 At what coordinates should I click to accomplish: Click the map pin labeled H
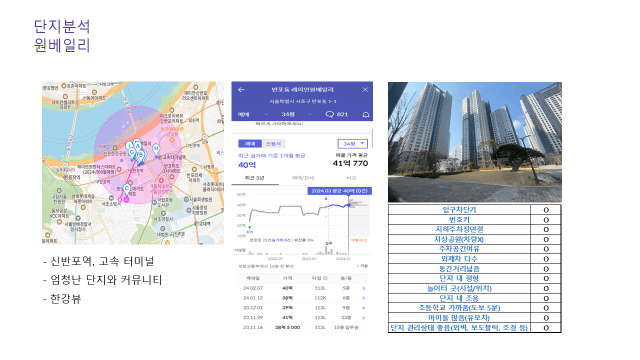156,150
